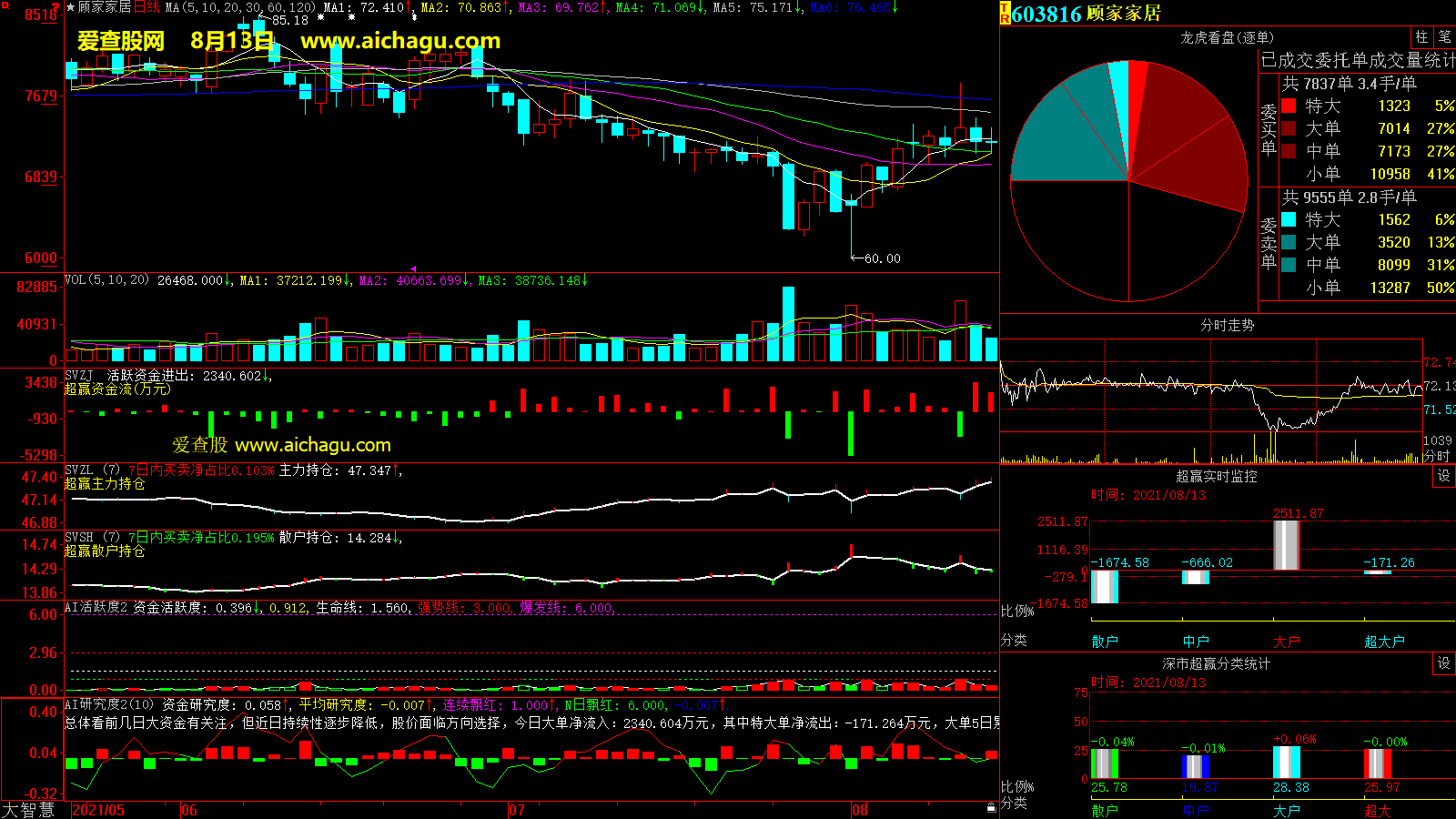This screenshot has width=1456, height=819.
Task: Open settings (设) for 超赢实时监控 panel
Action: (x=1444, y=476)
